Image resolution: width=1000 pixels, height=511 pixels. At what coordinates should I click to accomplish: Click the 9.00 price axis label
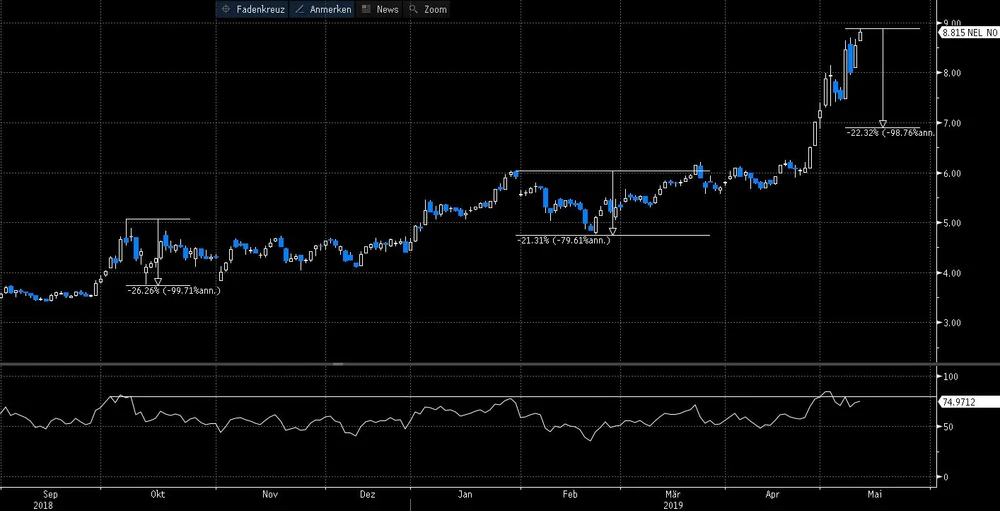coord(951,22)
